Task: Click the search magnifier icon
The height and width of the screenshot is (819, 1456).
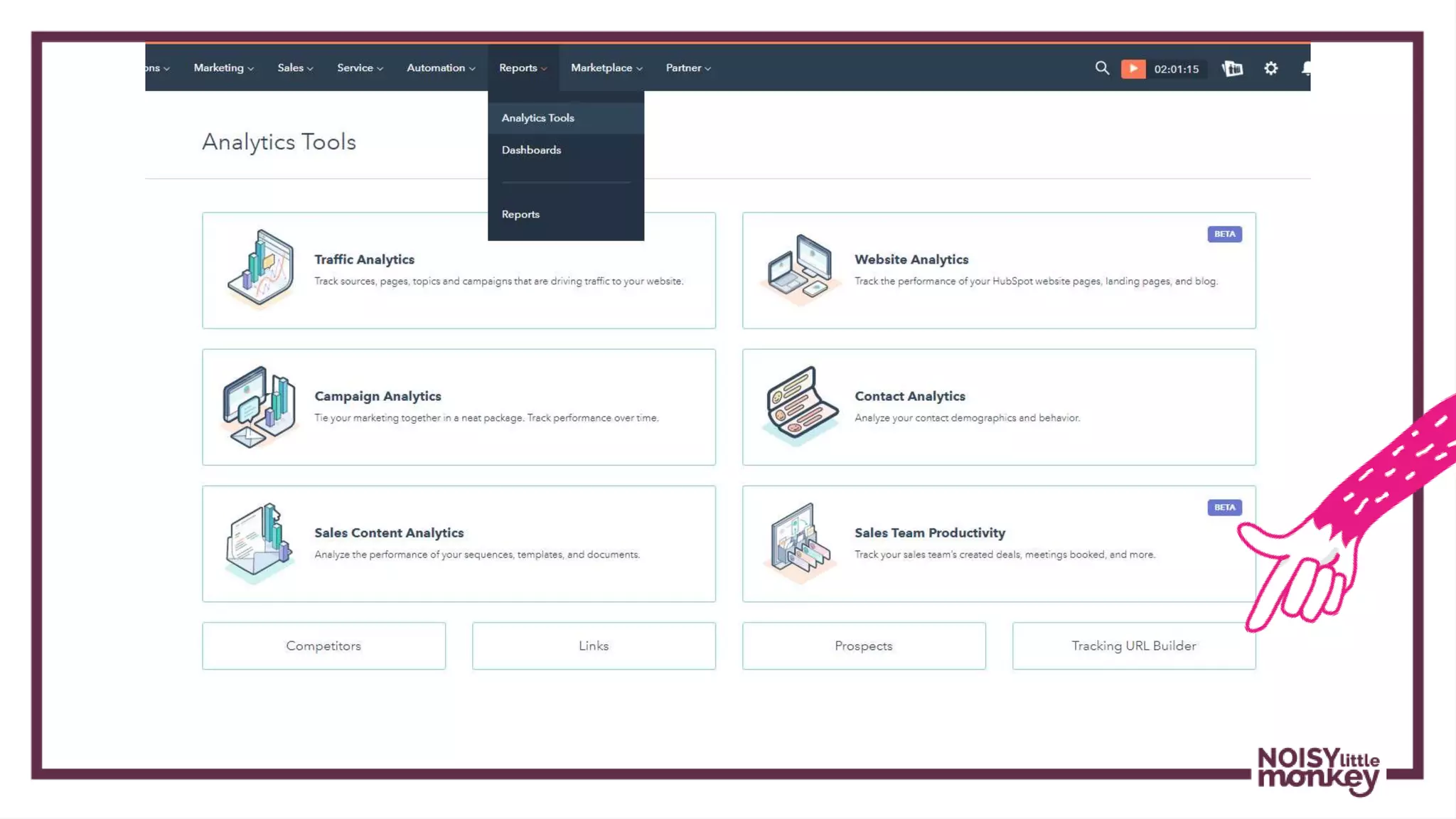Action: coord(1102,68)
